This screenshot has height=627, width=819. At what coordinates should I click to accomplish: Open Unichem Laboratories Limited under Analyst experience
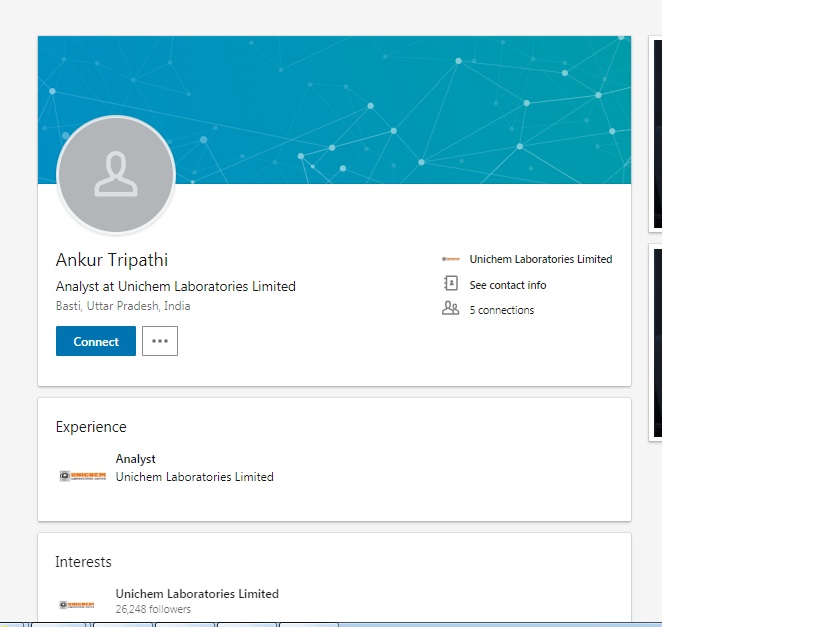coord(194,477)
